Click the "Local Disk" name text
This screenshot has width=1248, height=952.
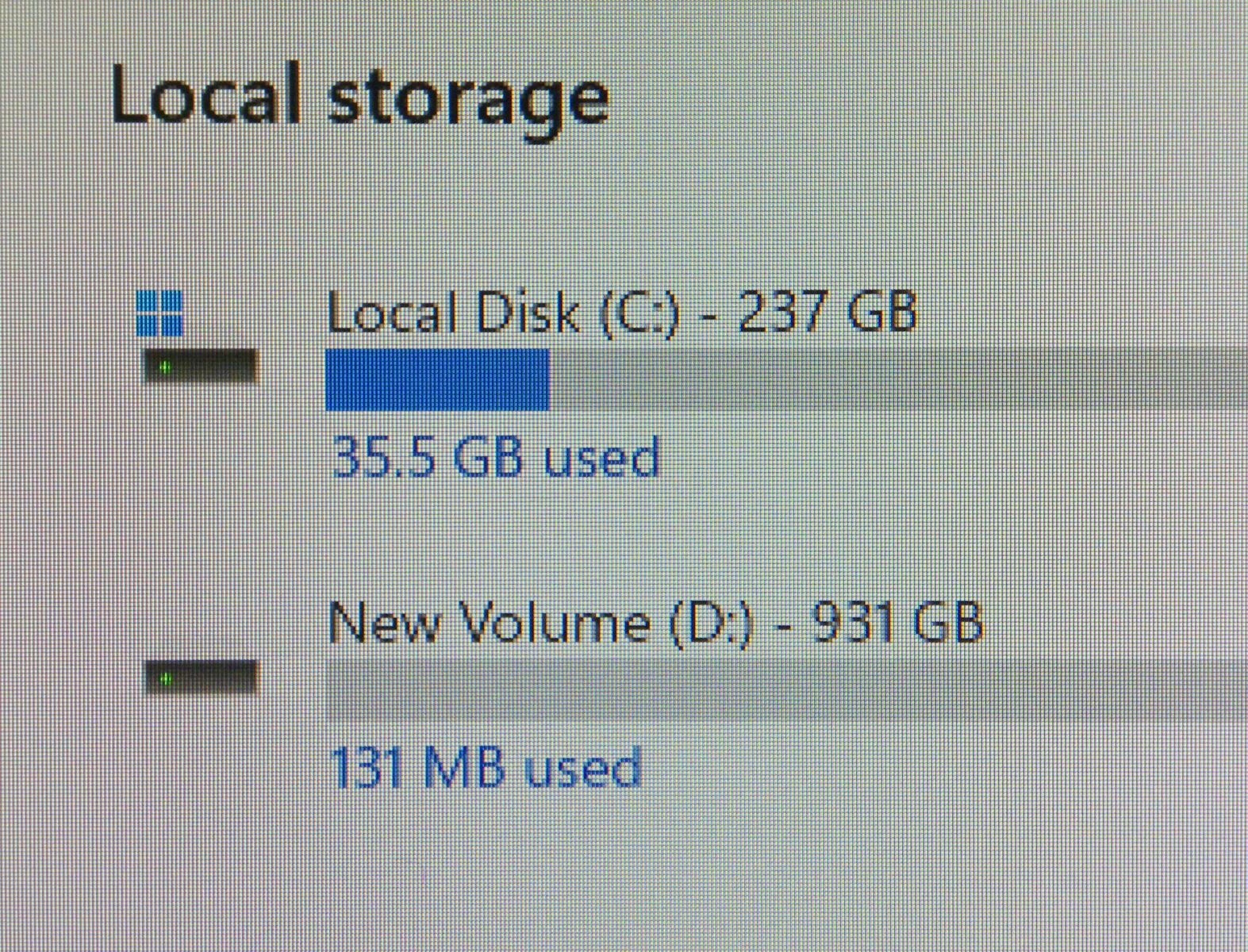click(452, 312)
